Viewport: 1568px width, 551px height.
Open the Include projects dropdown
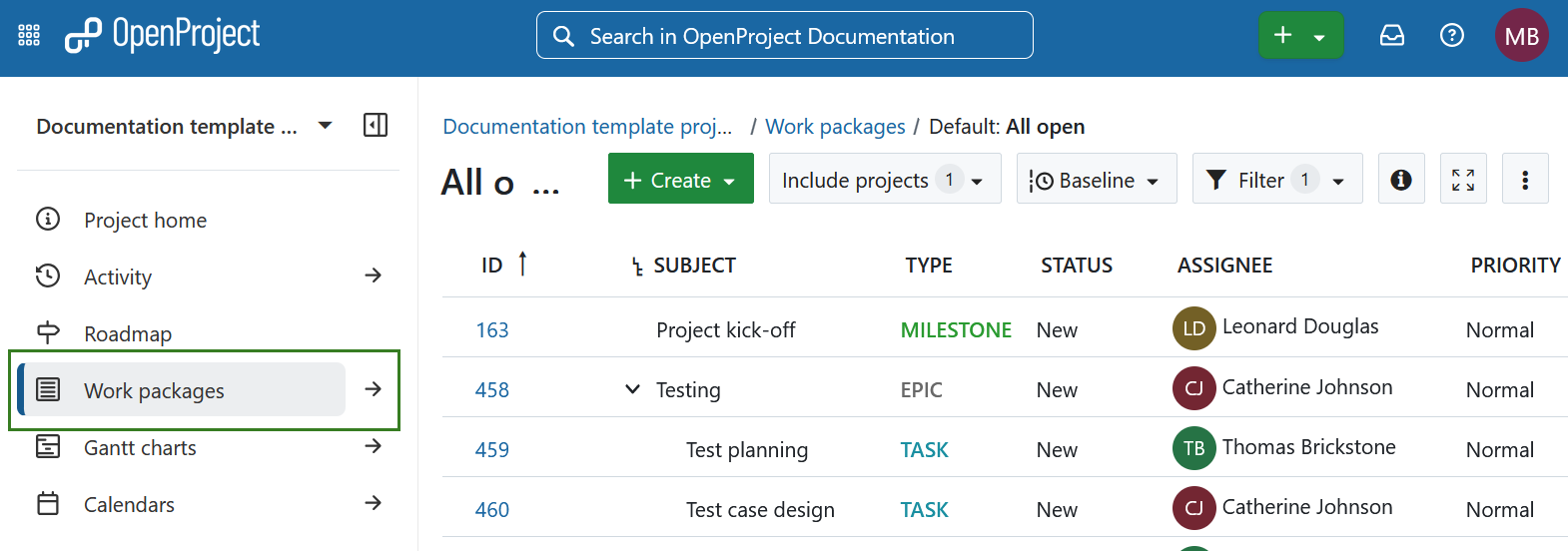[x=885, y=179]
